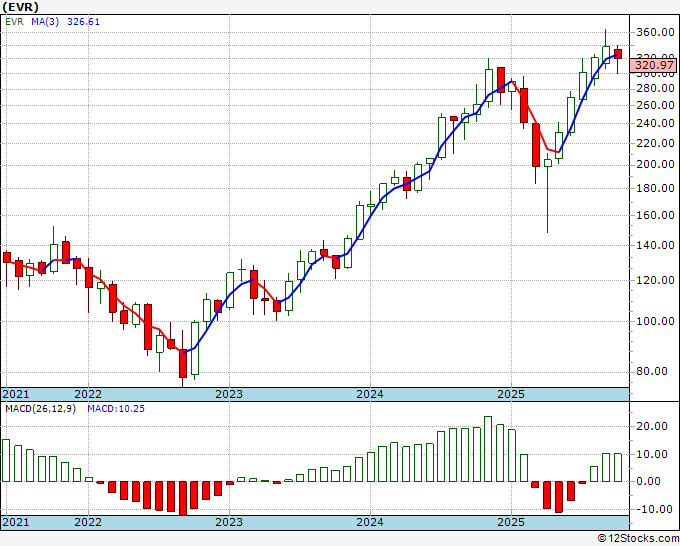Click the tallest green MACD histogram bar
The width and height of the screenshot is (680, 546).
coord(488,449)
